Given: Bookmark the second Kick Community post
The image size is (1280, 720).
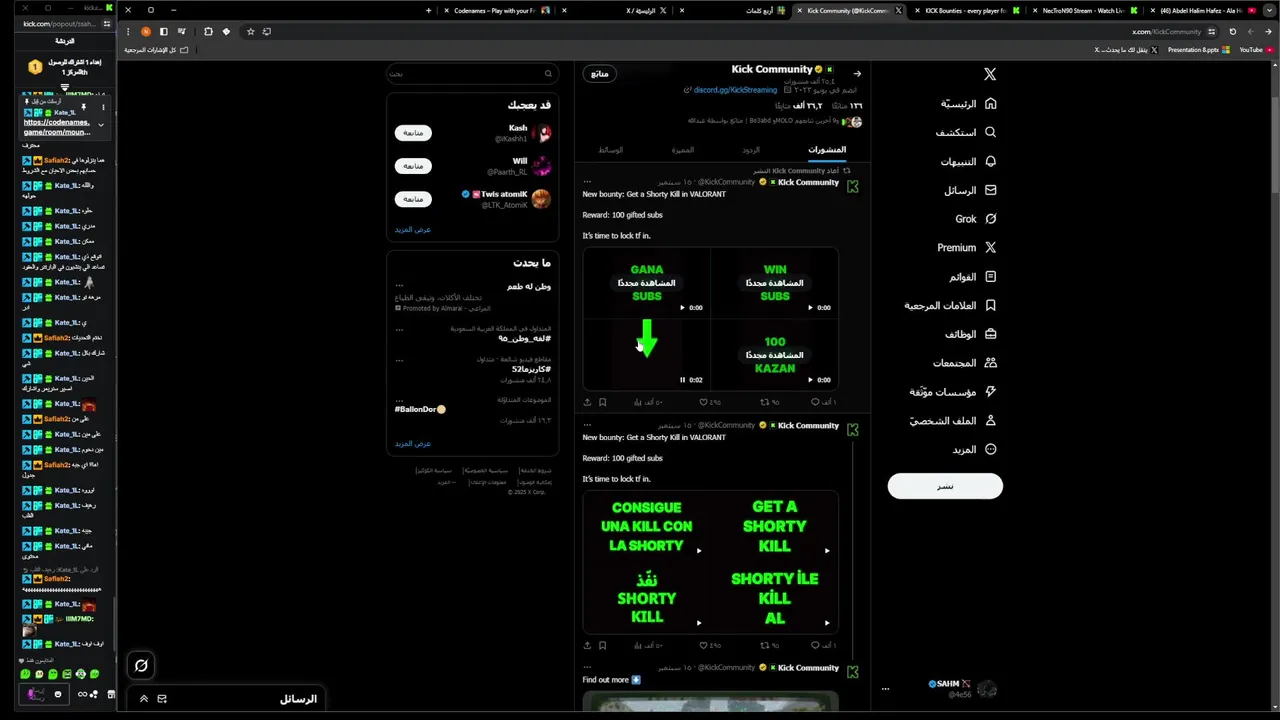Looking at the screenshot, I should (x=602, y=645).
